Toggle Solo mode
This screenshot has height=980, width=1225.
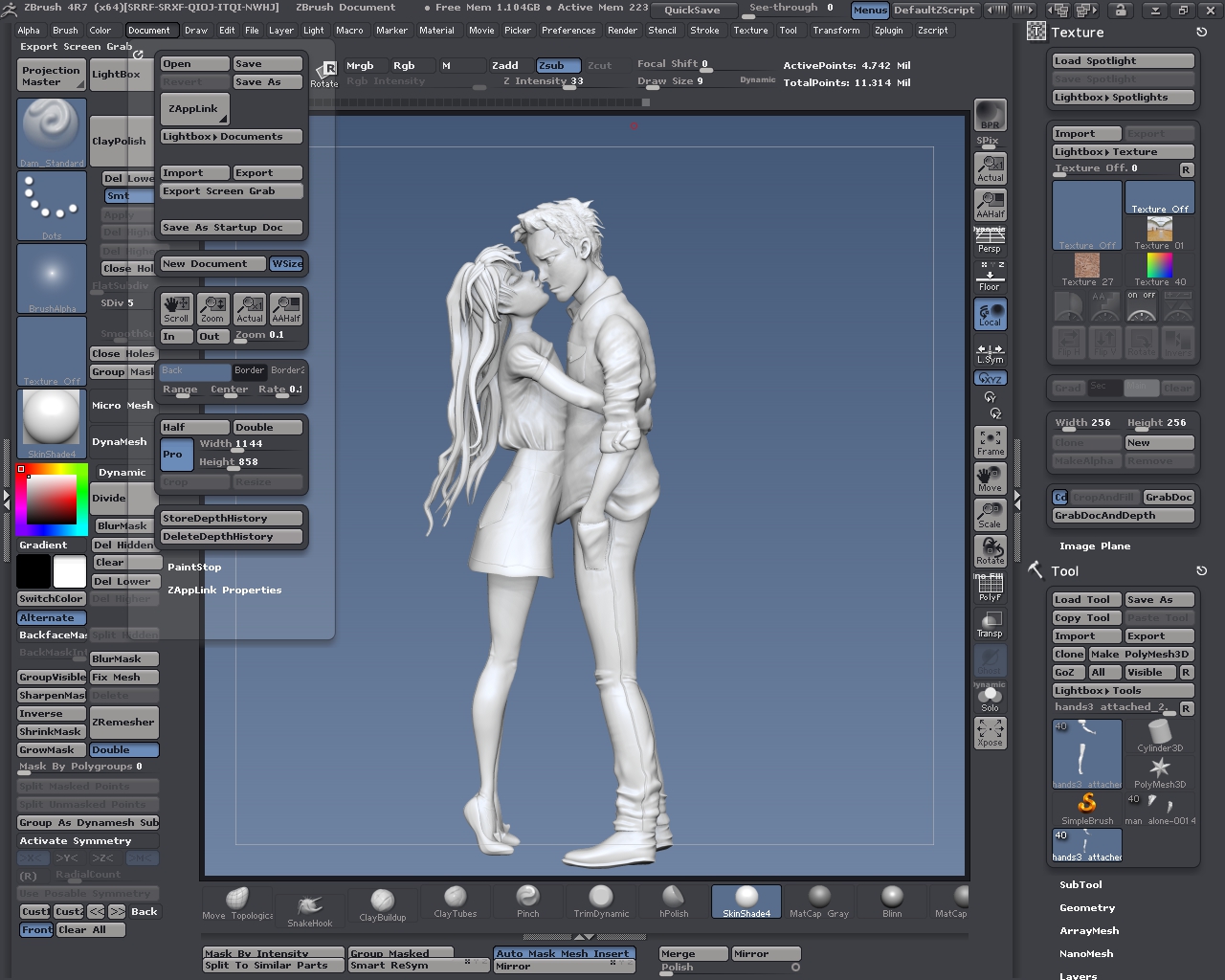click(x=990, y=699)
